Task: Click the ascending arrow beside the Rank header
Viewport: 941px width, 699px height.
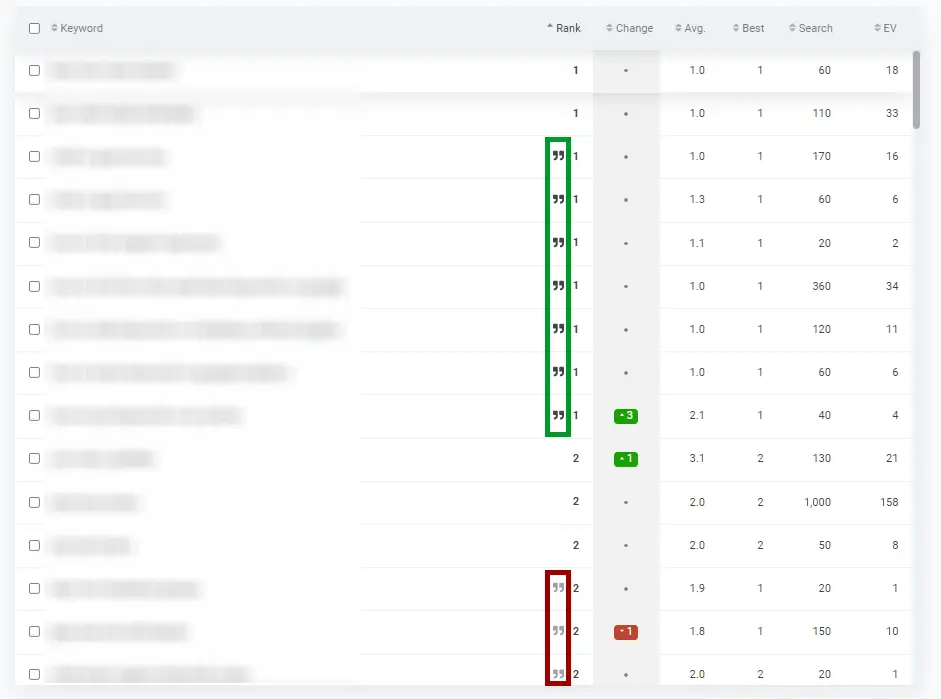Action: pyautogui.click(x=550, y=26)
